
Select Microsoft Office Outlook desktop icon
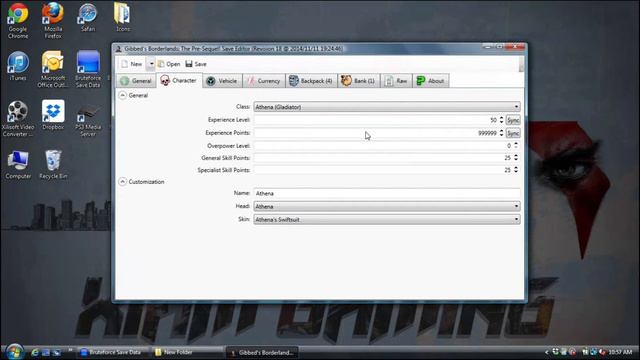pyautogui.click(x=53, y=69)
